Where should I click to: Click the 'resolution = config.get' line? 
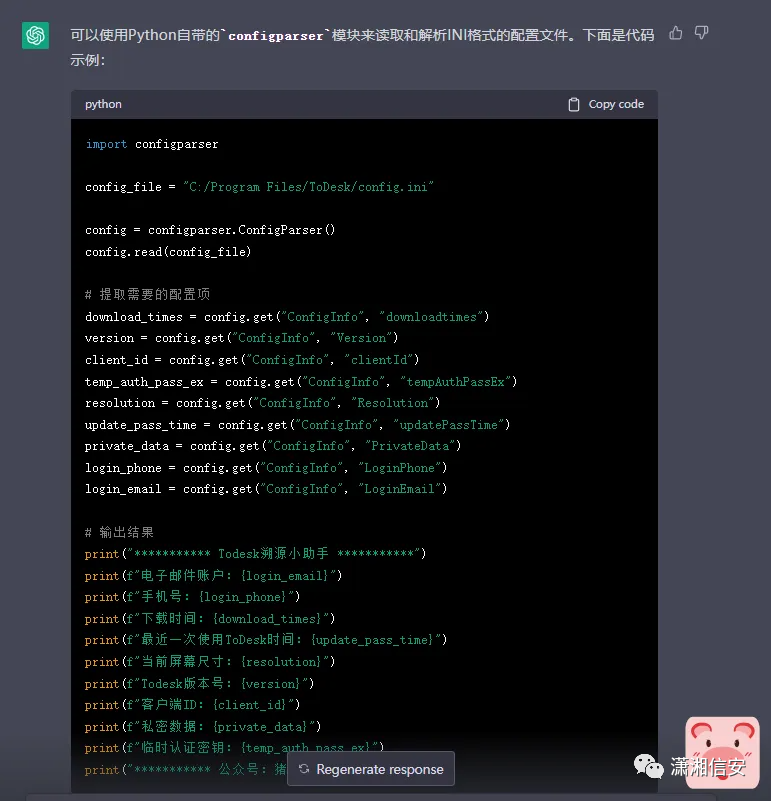(263, 403)
